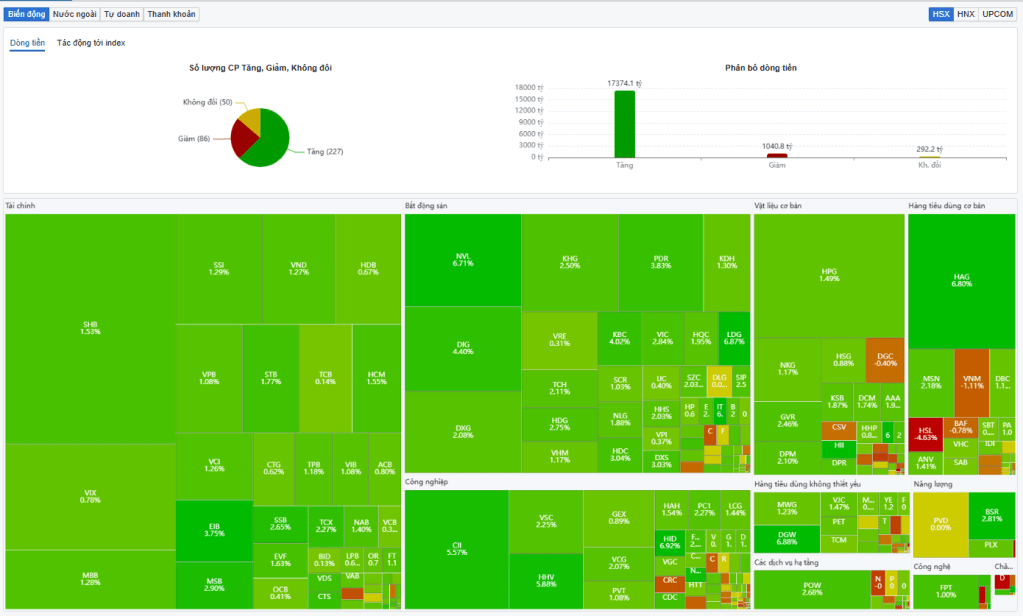Image resolution: width=1023 pixels, height=616 pixels.
Task: Click the yellow PVD tile in Năng lượng
Action: (940, 523)
